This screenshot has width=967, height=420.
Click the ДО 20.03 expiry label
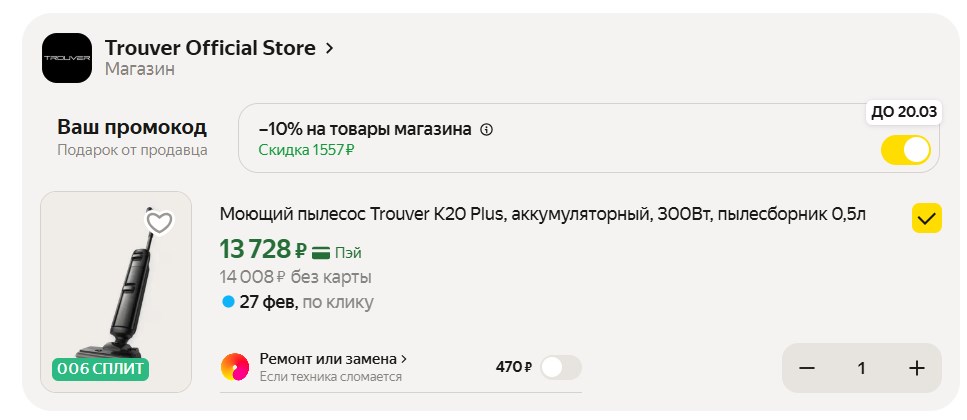904,112
